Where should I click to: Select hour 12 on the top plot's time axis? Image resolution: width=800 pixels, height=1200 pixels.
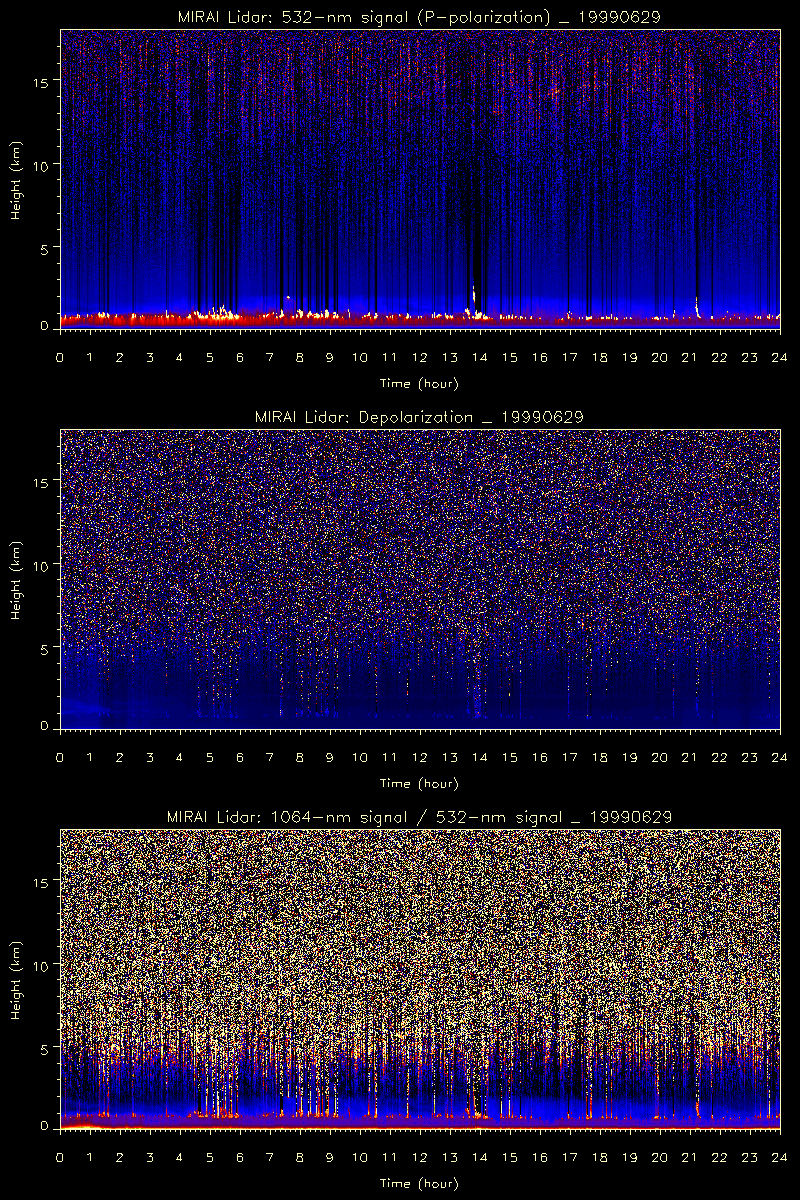[419, 357]
